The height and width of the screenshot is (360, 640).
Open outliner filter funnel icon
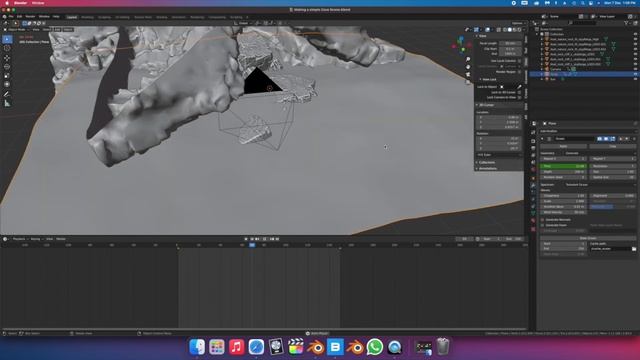[x=627, y=23]
